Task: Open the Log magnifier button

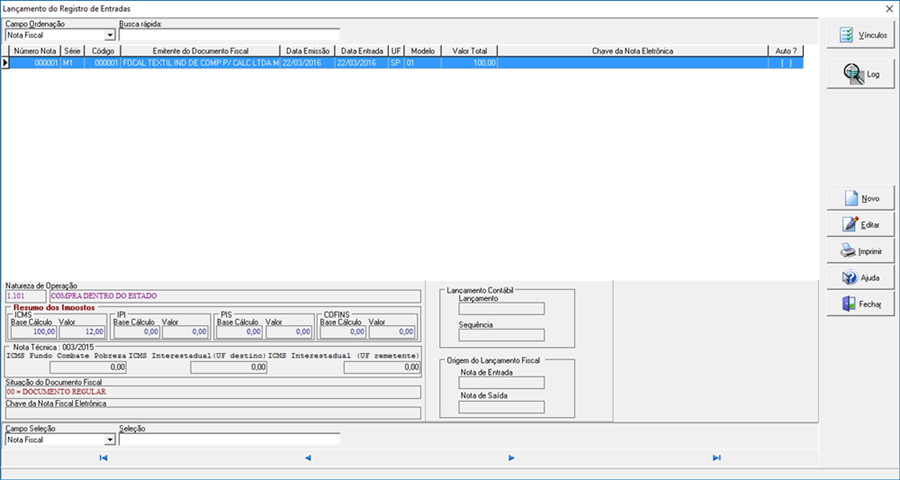Action: (860, 74)
